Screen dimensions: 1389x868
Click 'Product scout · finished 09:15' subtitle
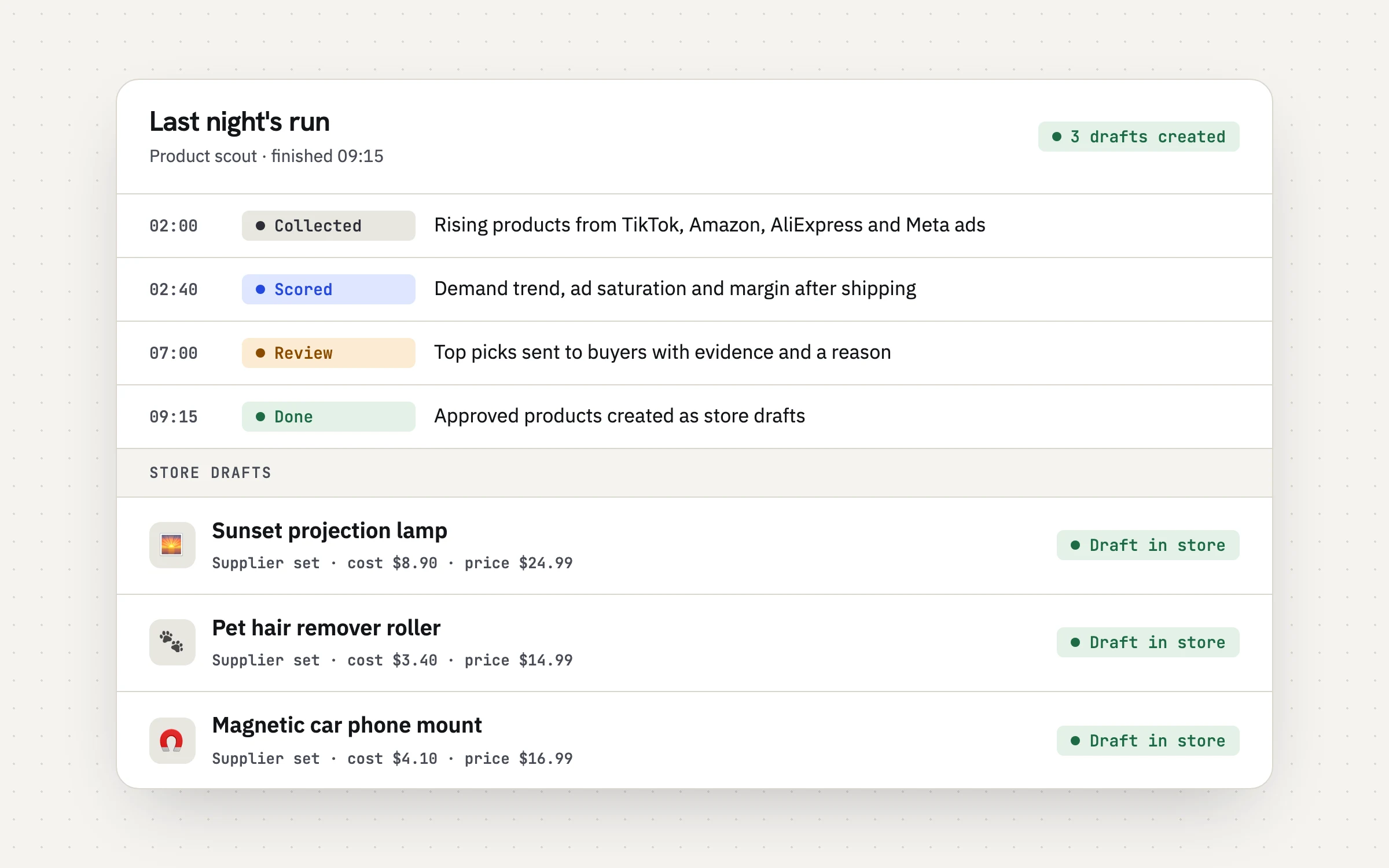pyautogui.click(x=266, y=156)
